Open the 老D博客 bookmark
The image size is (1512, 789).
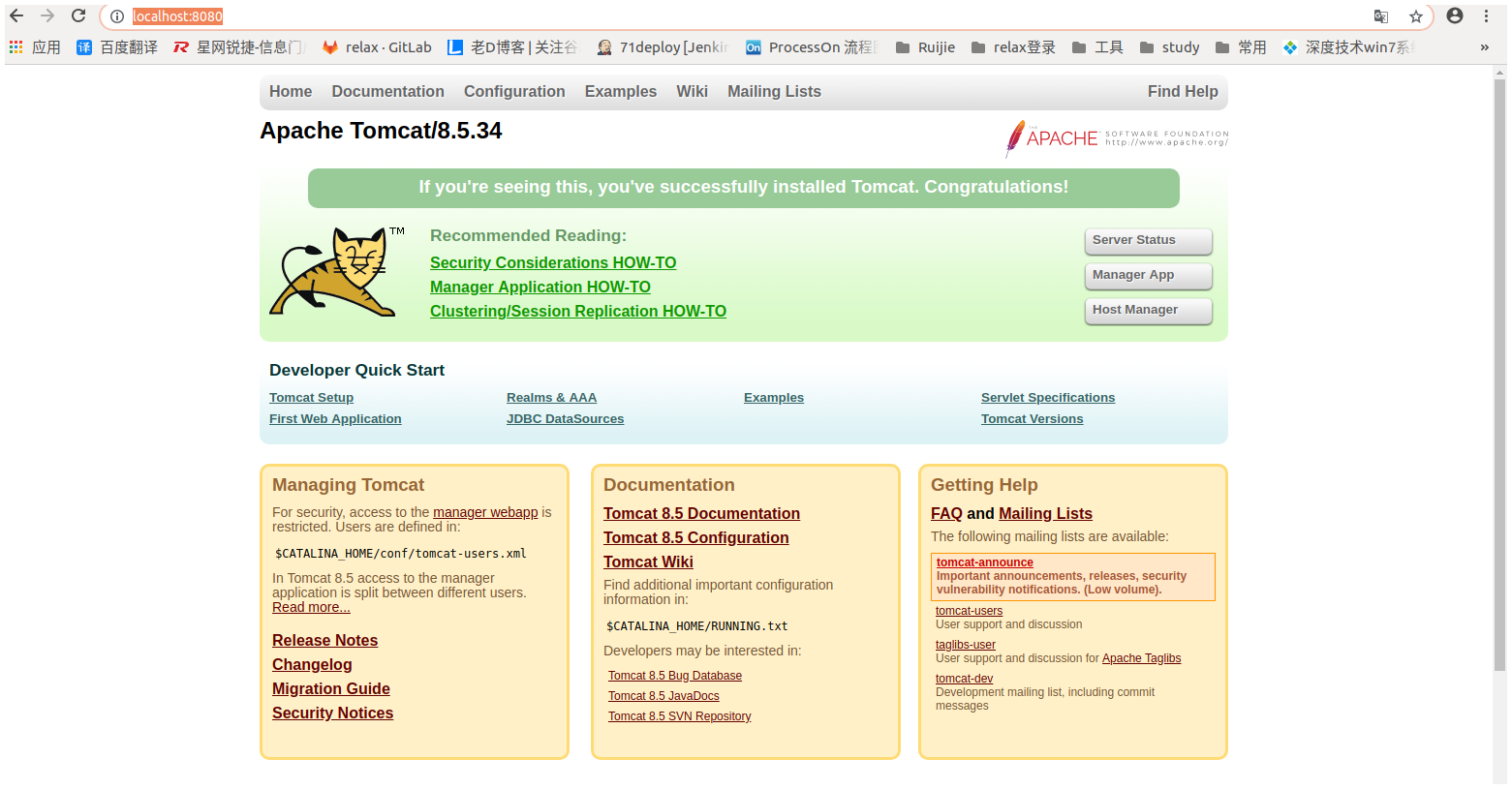click(x=512, y=47)
